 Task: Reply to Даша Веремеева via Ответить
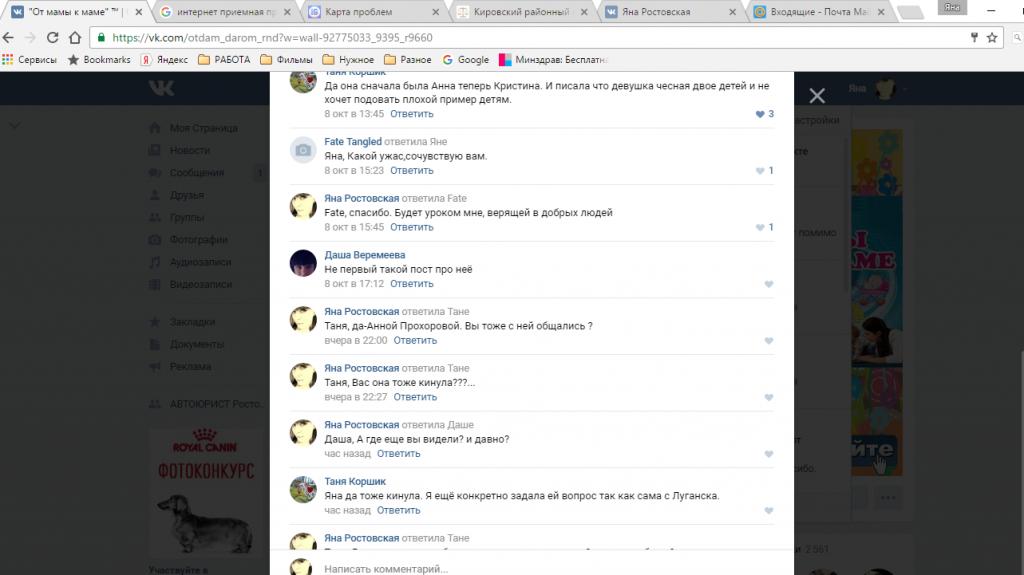click(411, 284)
